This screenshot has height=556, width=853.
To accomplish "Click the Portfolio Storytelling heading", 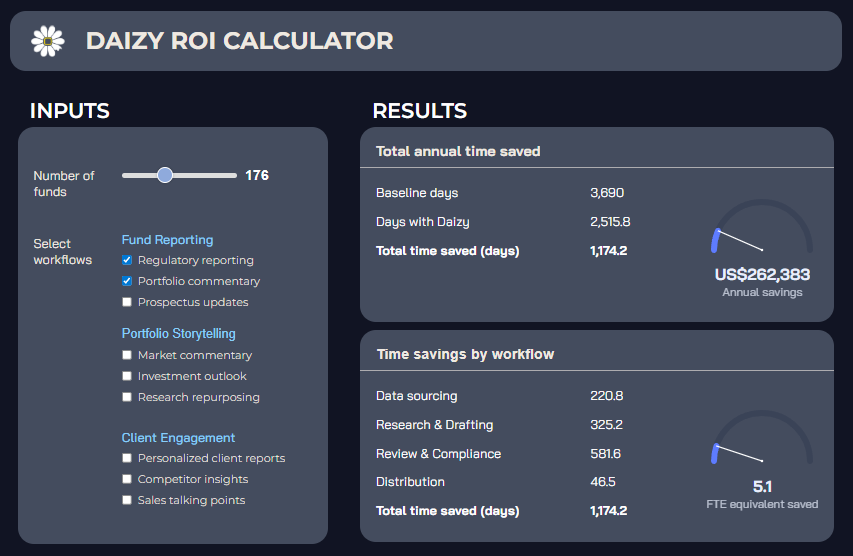I will point(178,333).
